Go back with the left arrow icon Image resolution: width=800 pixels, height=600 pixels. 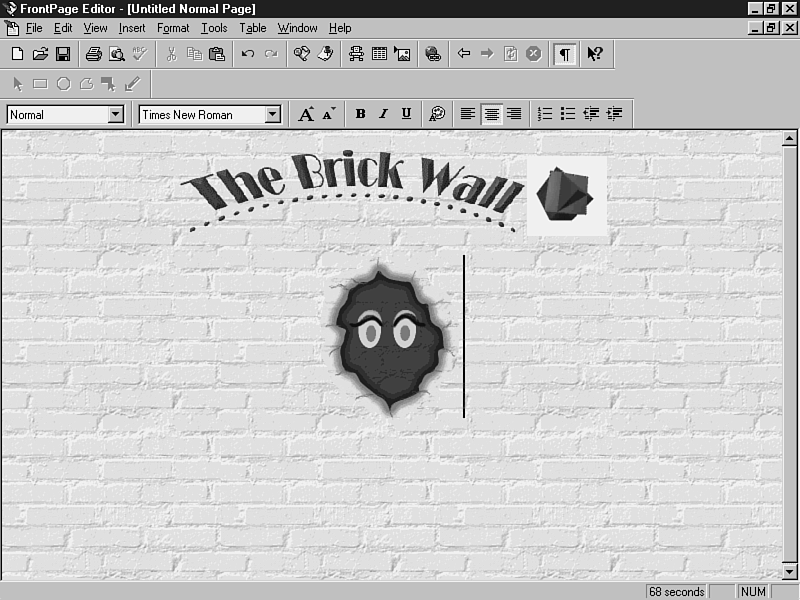[464, 54]
